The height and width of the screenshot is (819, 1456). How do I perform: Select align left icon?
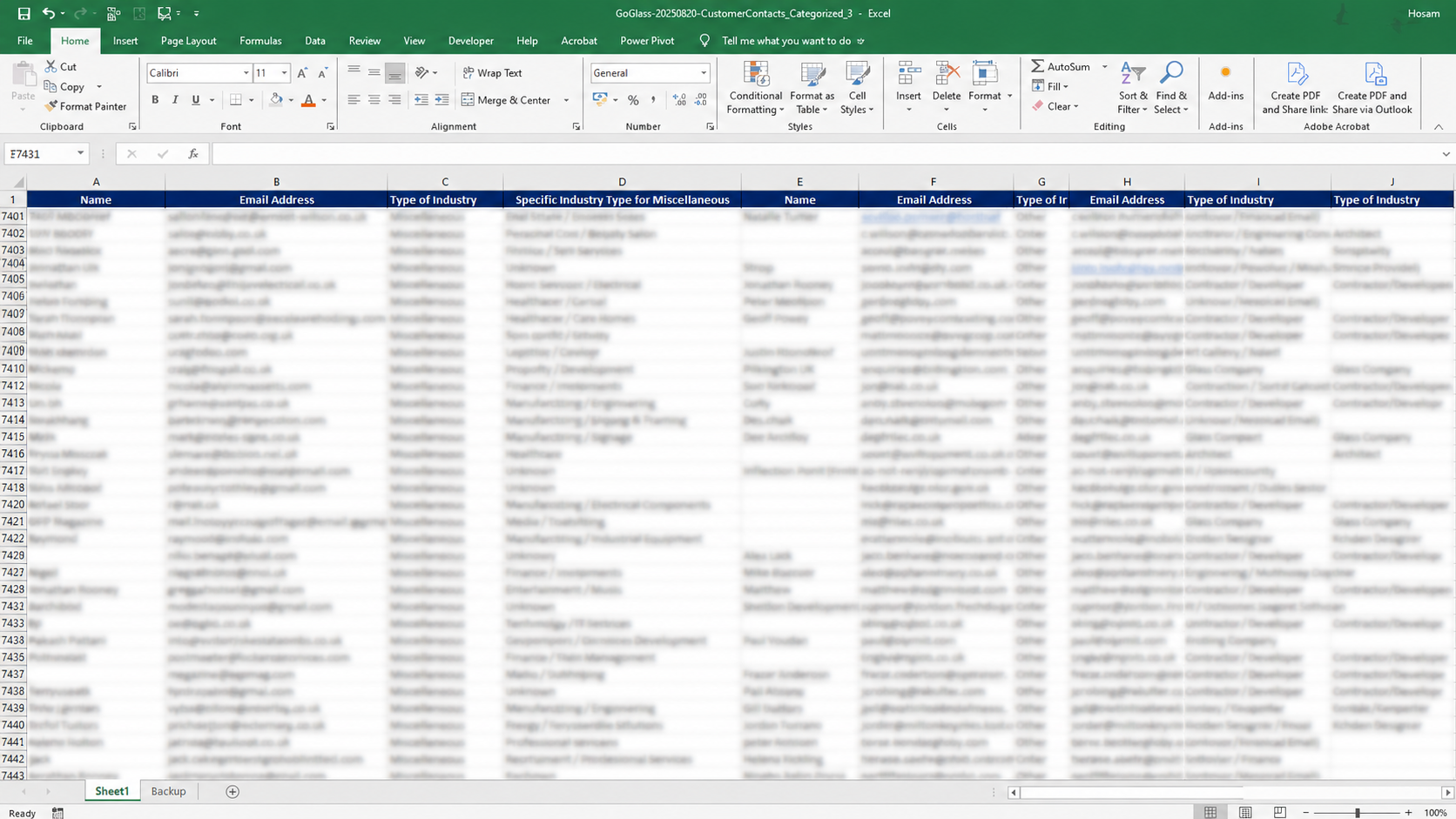[354, 100]
